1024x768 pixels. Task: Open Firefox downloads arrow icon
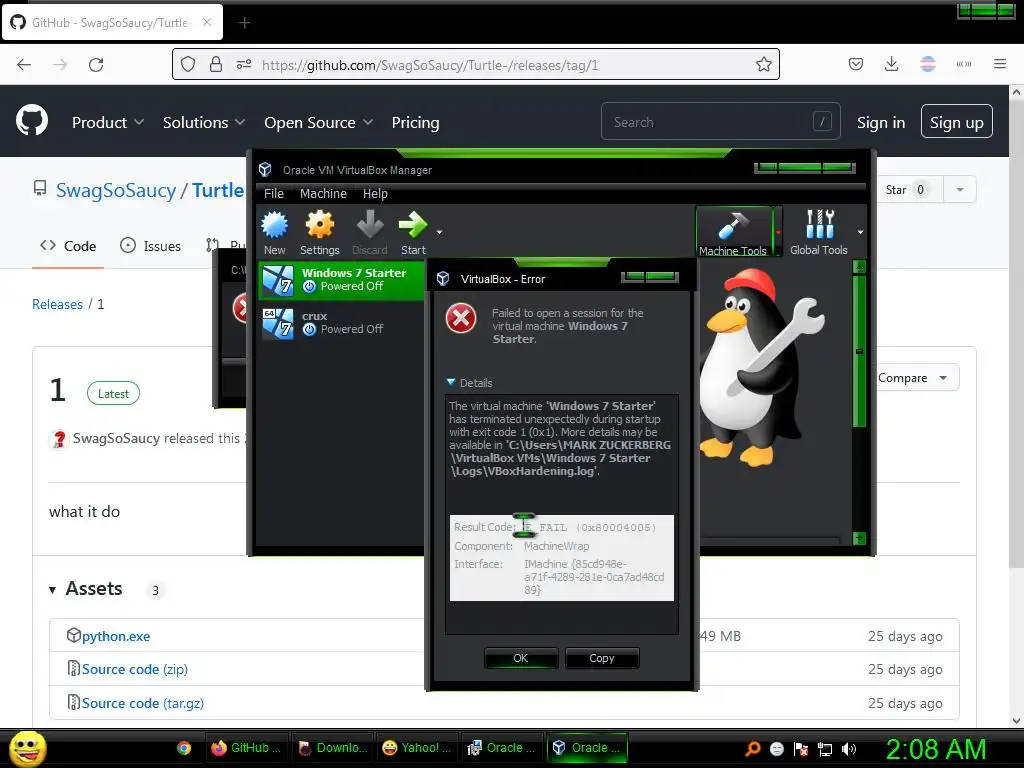[x=891, y=64]
